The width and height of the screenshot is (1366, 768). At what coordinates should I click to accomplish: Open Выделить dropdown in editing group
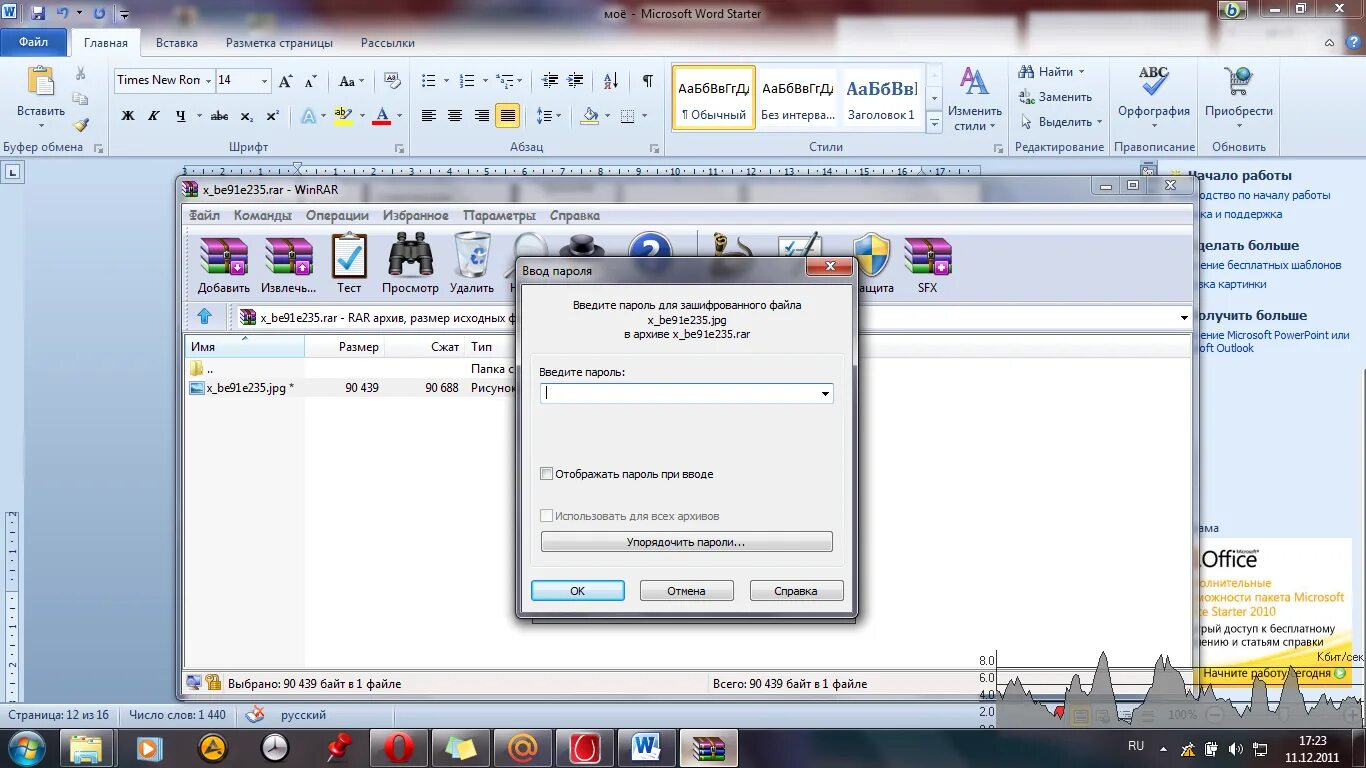click(x=1099, y=122)
